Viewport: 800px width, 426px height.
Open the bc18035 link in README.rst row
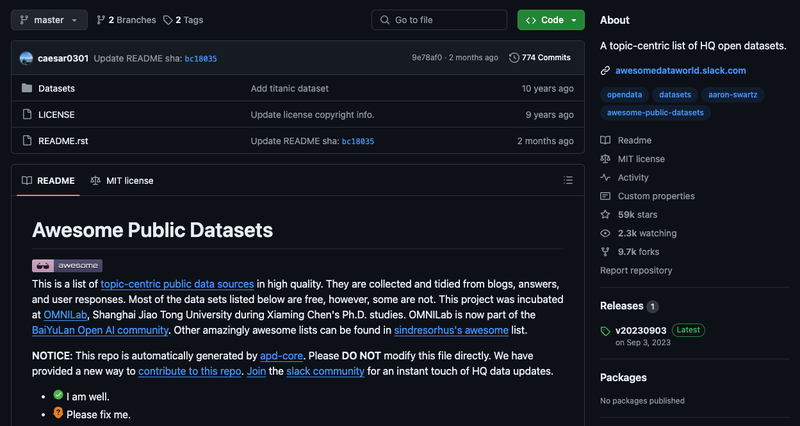tap(358, 141)
